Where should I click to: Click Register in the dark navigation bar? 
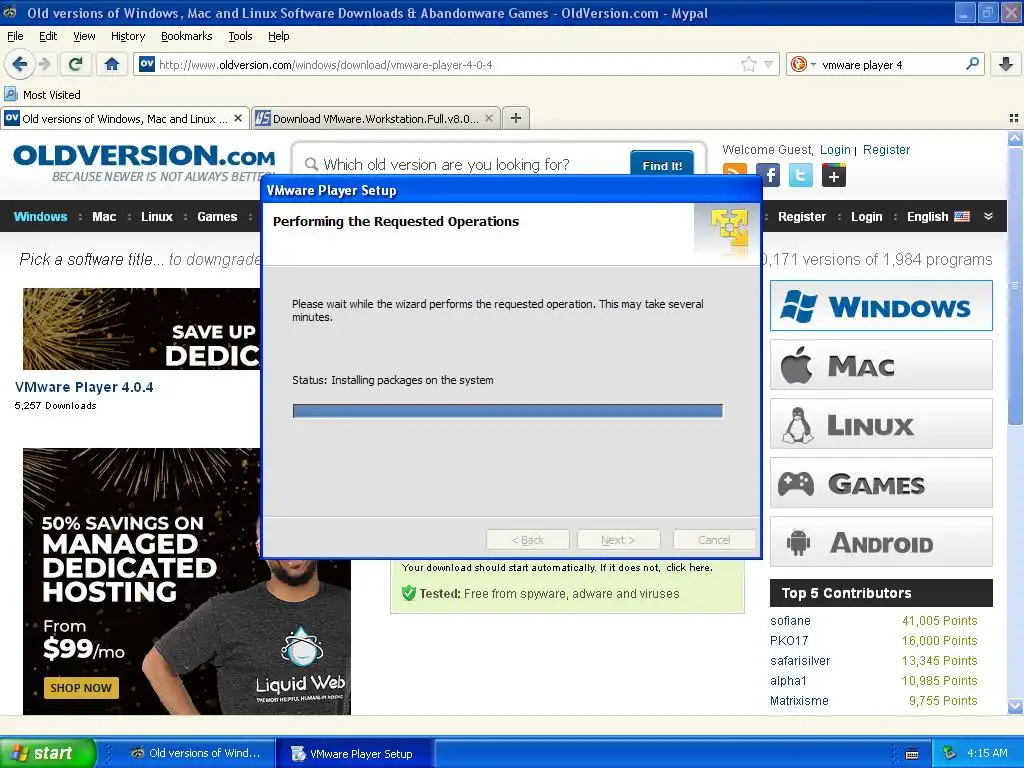[801, 217]
